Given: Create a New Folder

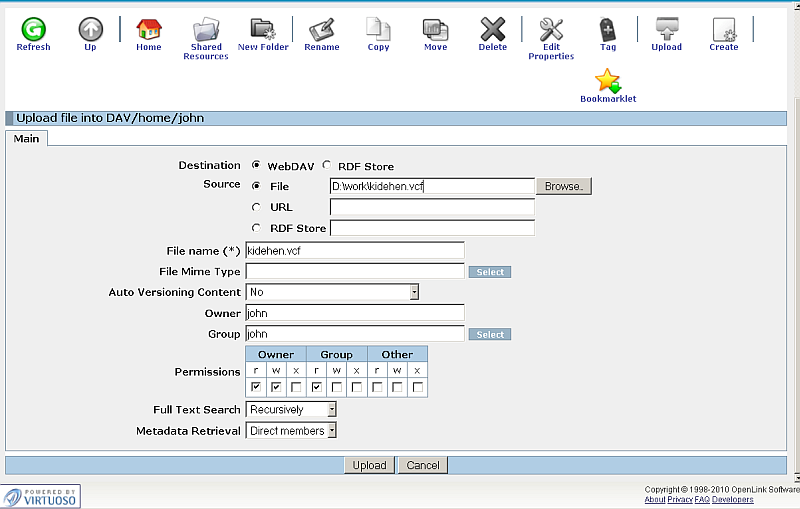Looking at the screenshot, I should coord(262,30).
